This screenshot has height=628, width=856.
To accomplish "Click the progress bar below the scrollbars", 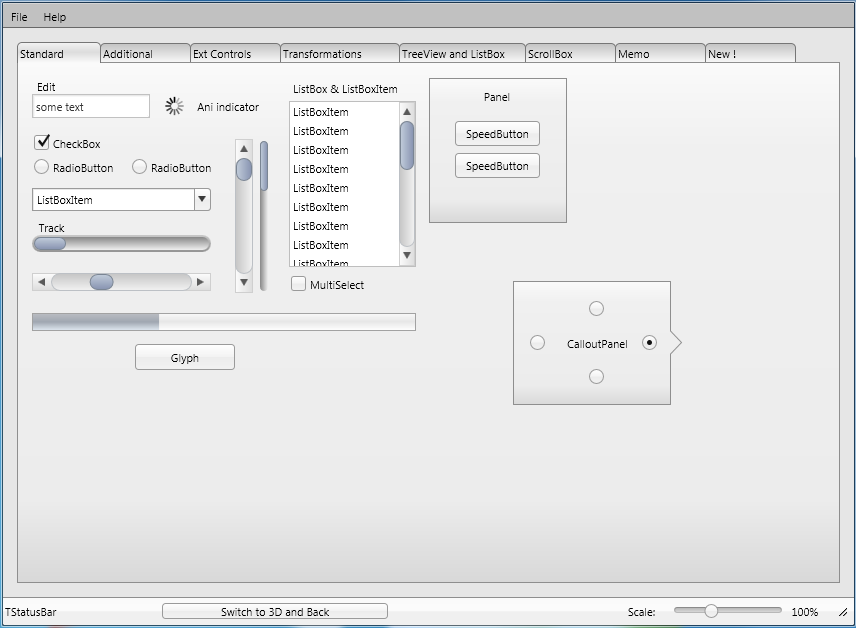I will 224,322.
